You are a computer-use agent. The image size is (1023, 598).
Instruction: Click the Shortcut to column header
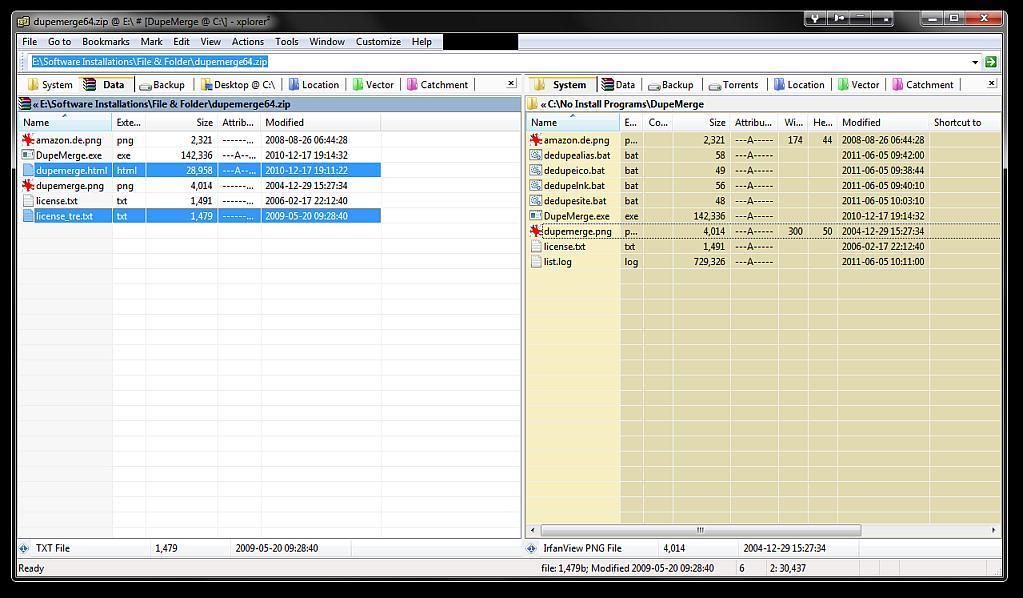(964, 123)
